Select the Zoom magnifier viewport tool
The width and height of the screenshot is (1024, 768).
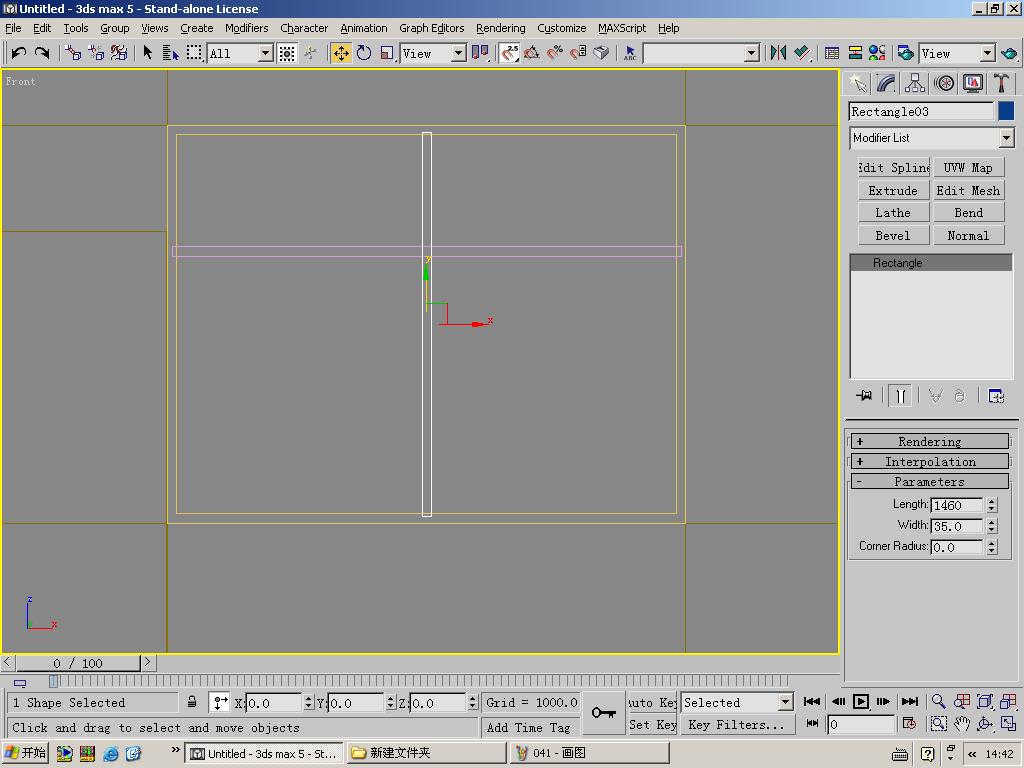coord(938,702)
